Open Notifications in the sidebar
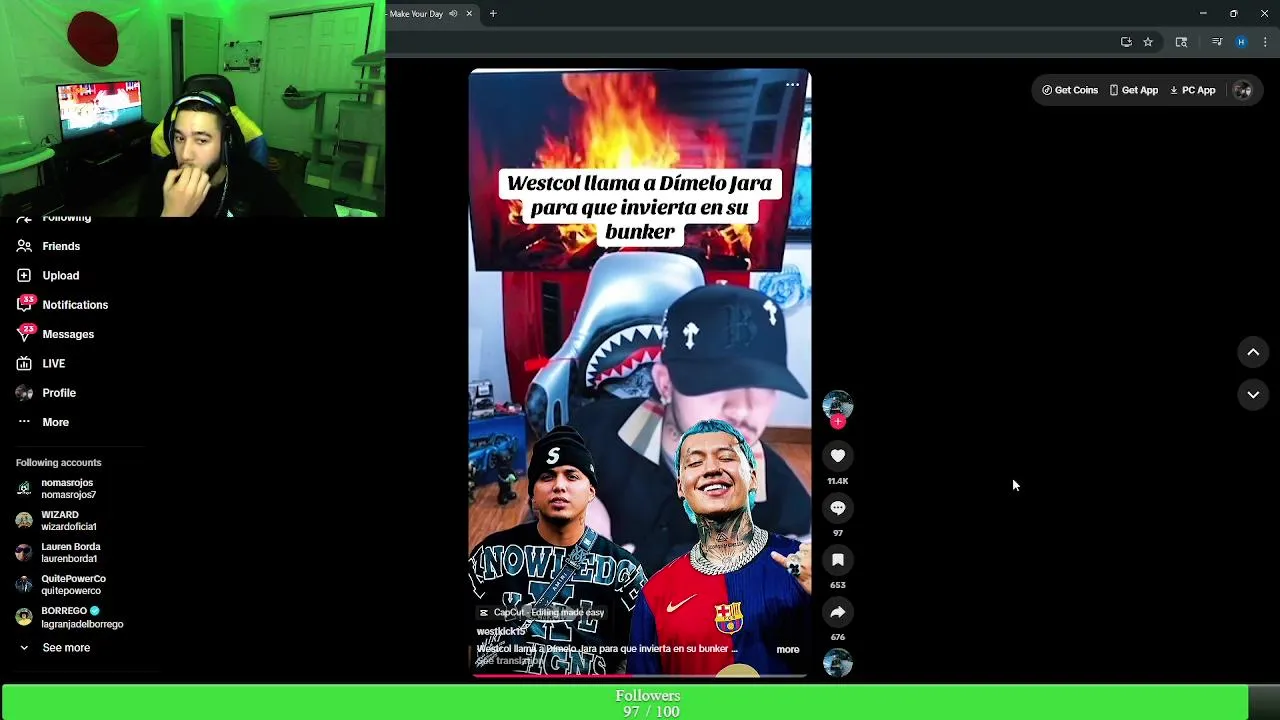This screenshot has width=1280, height=720. point(75,305)
